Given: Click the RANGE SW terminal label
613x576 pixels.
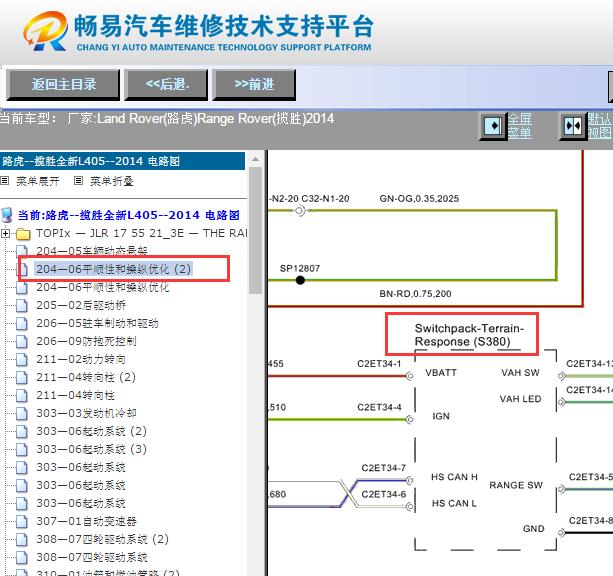Looking at the screenshot, I should pyautogui.click(x=516, y=485).
